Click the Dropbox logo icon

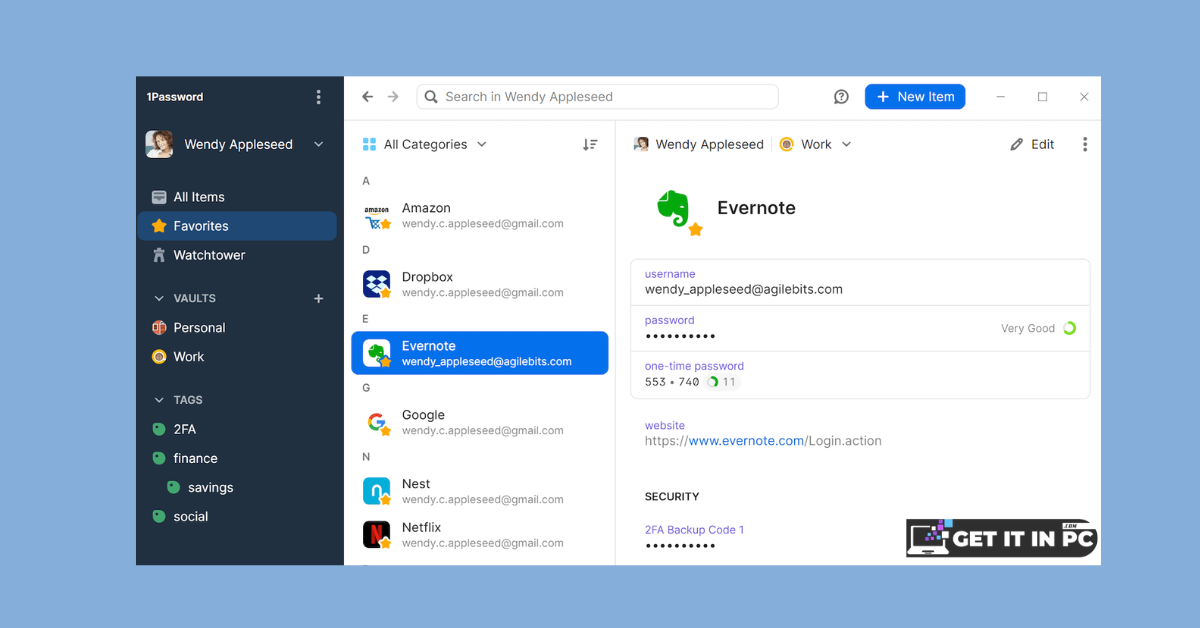pos(377,284)
